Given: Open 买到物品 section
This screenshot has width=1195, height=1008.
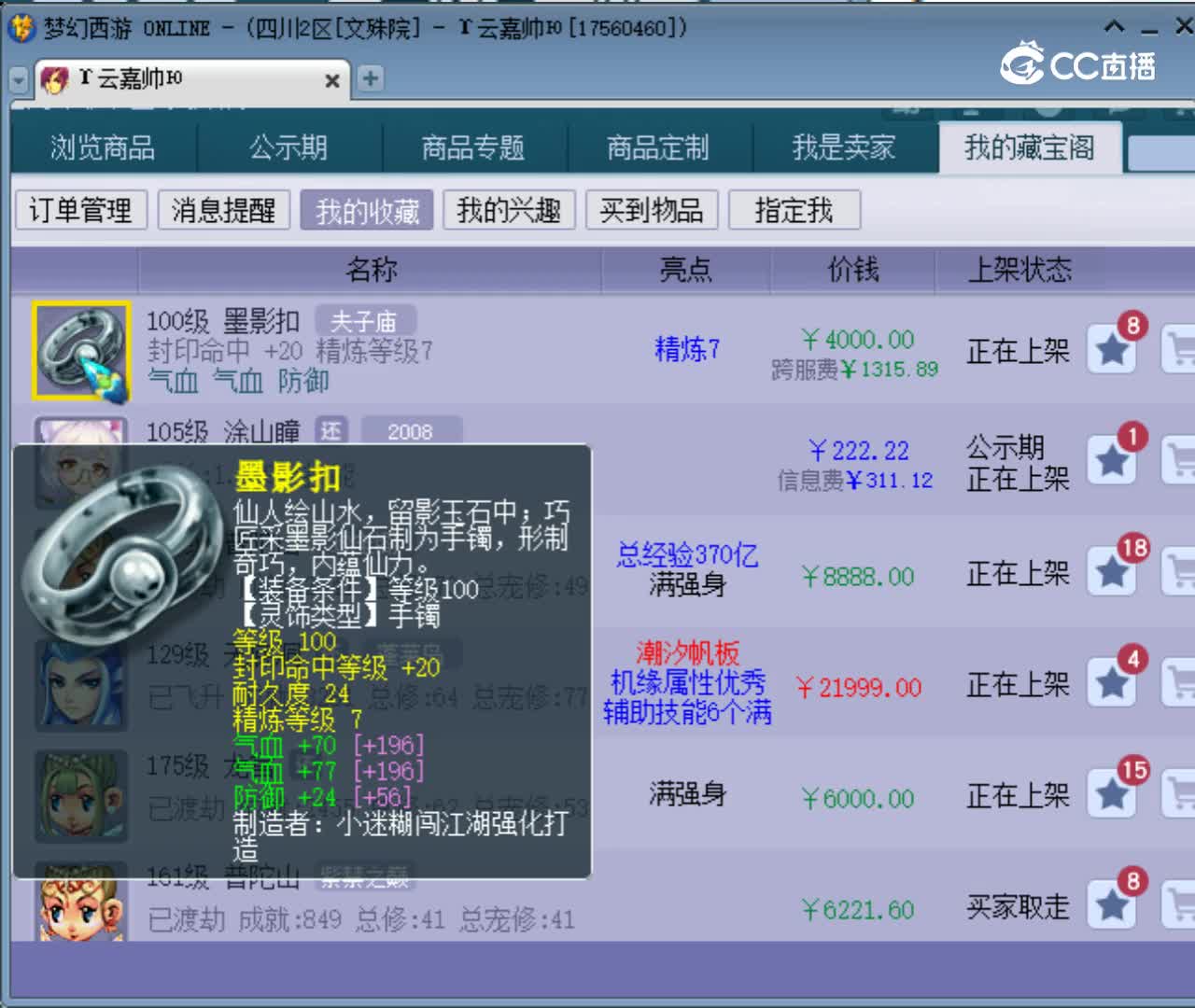Looking at the screenshot, I should click(652, 210).
